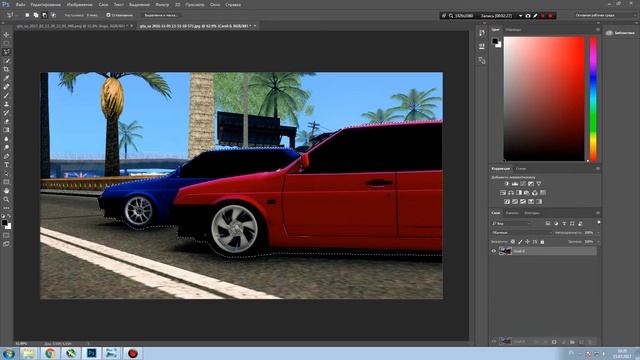Choose Intersect with Selection mode in options bar
The width and height of the screenshot is (640, 360).
(53, 15)
